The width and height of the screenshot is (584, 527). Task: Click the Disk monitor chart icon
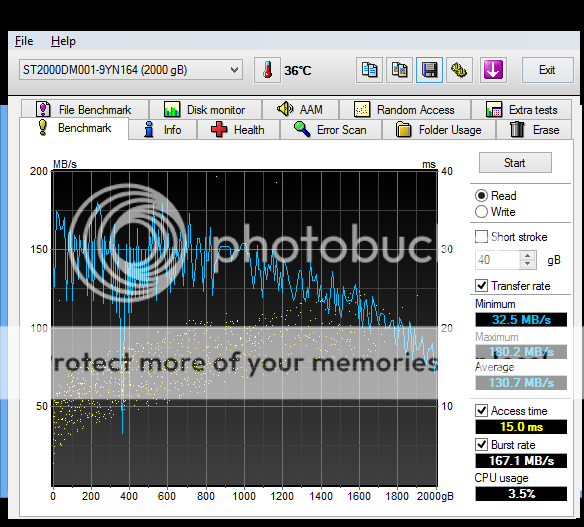172,109
